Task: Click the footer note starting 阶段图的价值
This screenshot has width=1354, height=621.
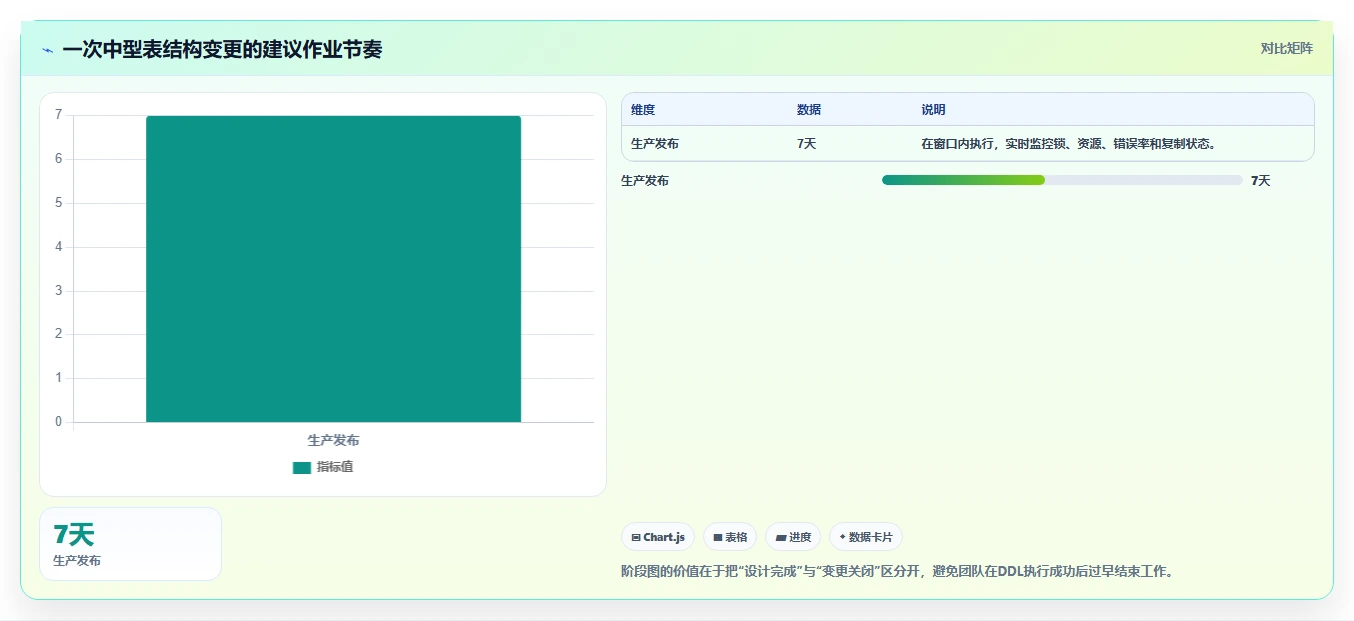Action: (898, 572)
